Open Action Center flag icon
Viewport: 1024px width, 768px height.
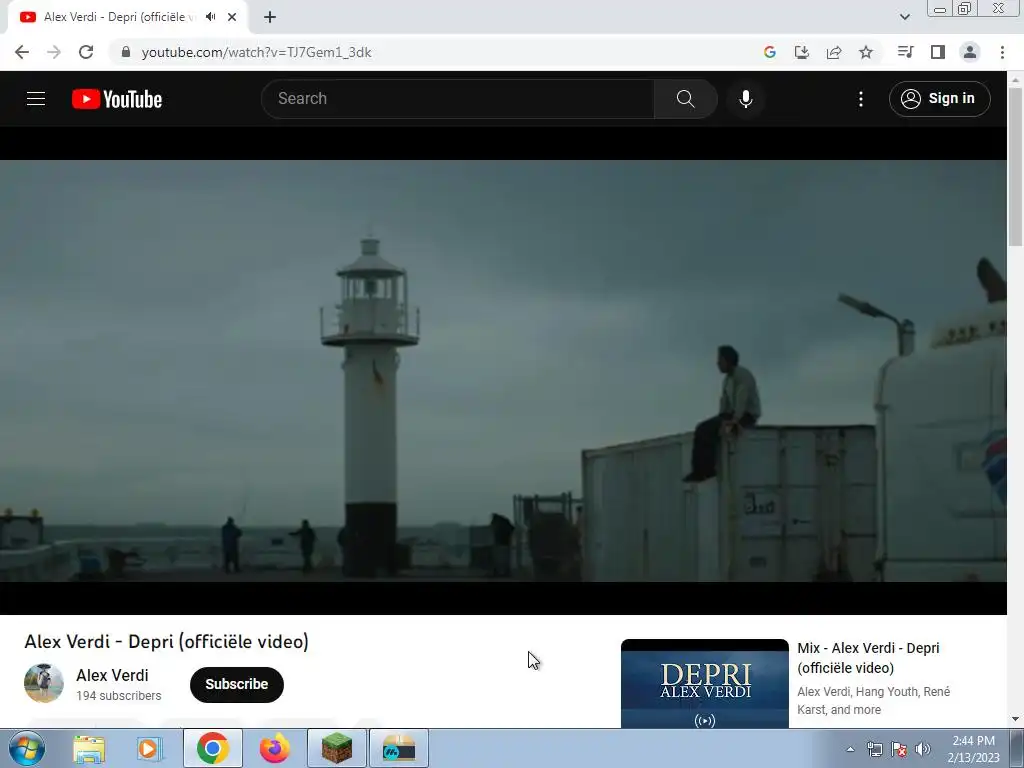[899, 749]
